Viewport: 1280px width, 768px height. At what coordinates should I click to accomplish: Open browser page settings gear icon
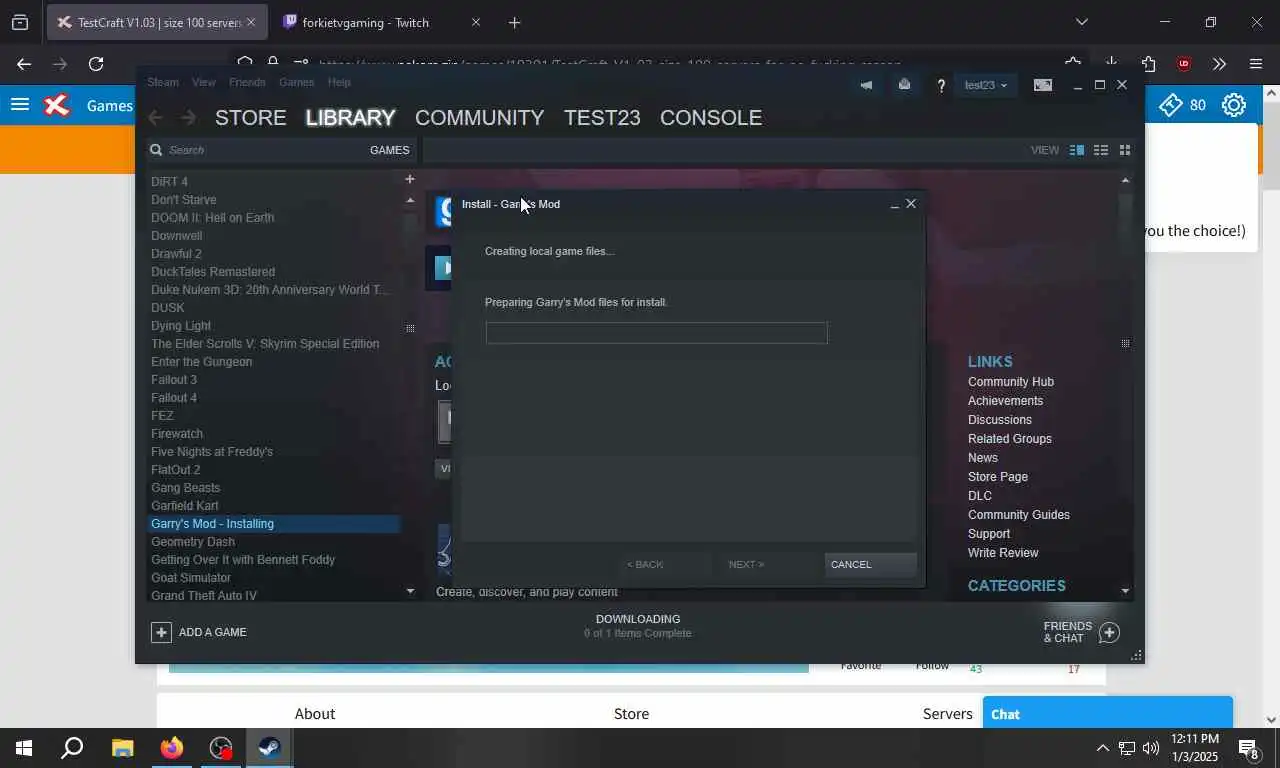(1234, 105)
